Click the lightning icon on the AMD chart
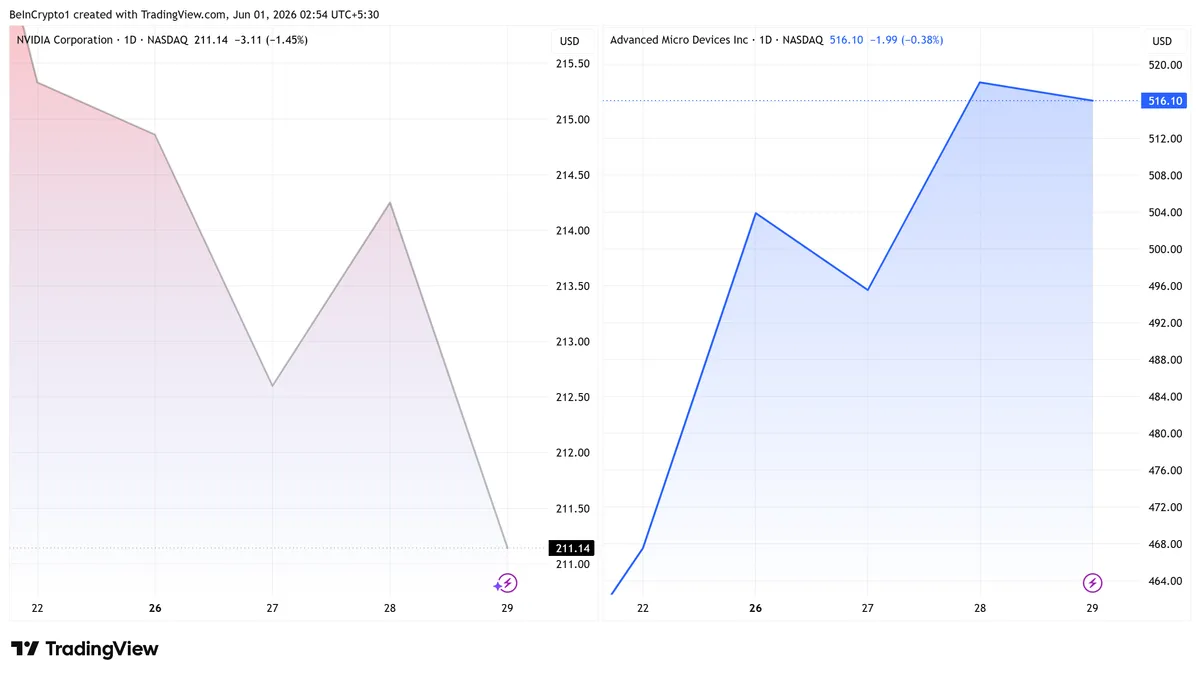This screenshot has width=1200, height=677. tap(1092, 583)
